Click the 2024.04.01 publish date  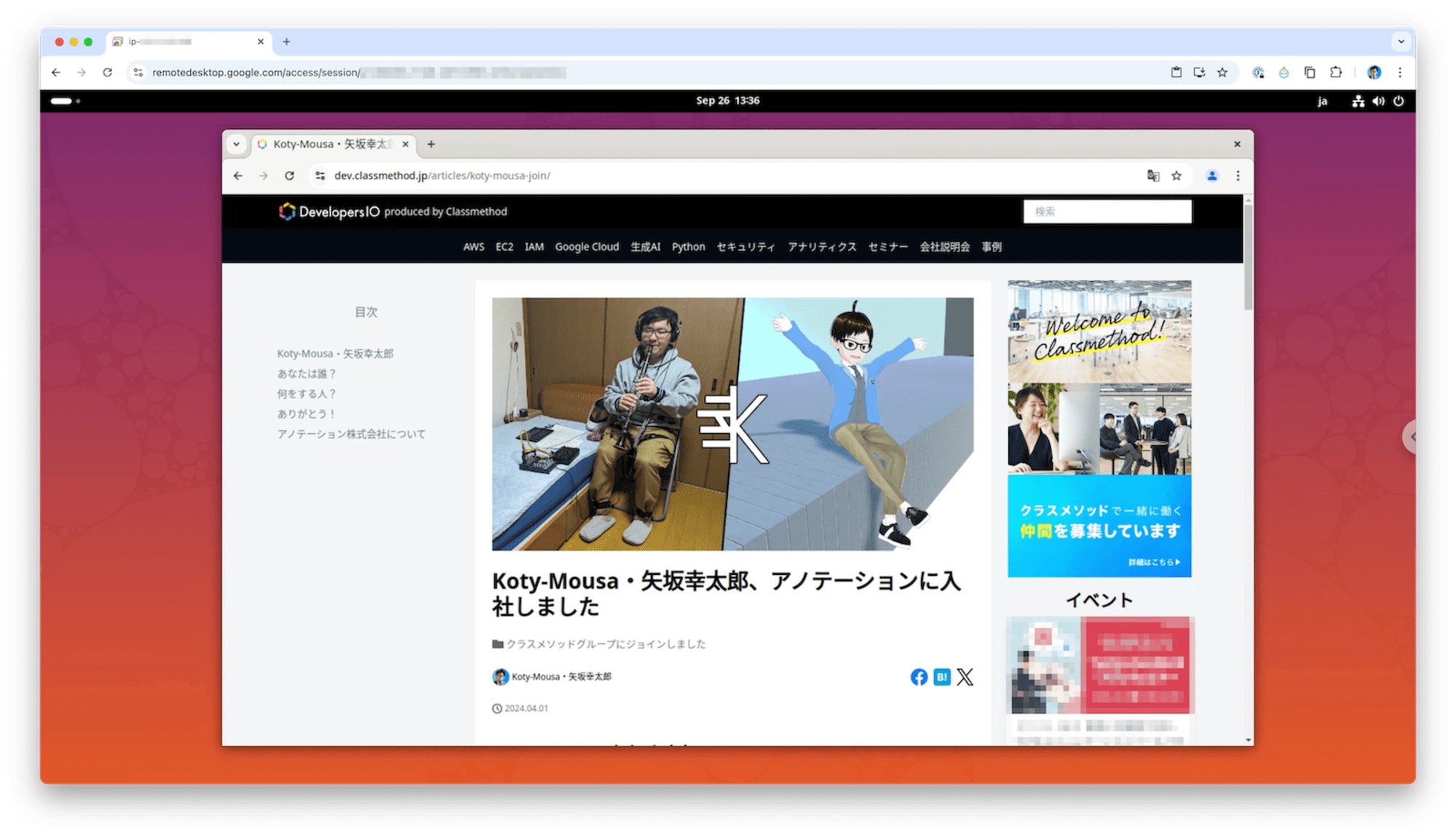(521, 708)
